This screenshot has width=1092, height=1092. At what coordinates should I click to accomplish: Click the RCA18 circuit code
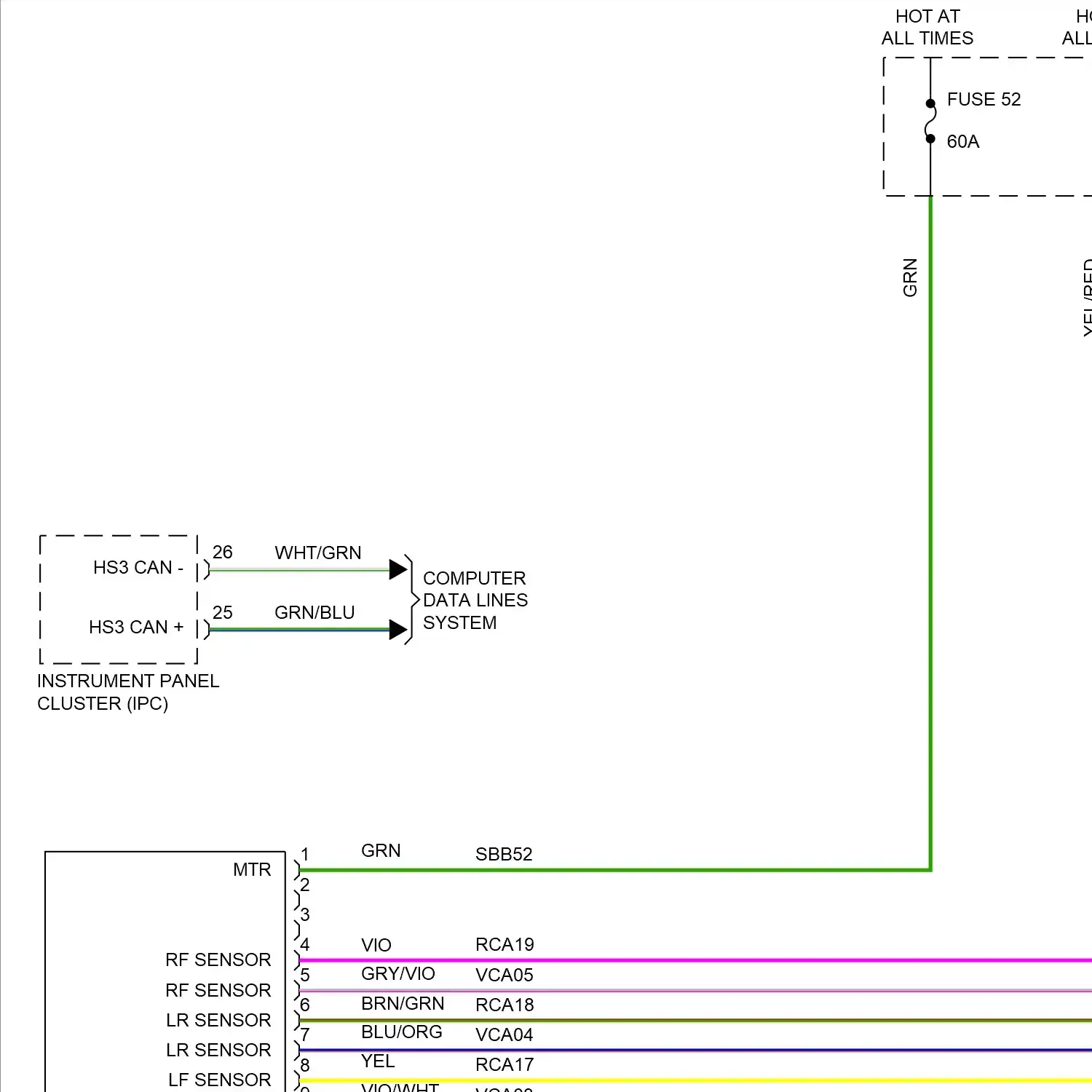(x=505, y=1005)
